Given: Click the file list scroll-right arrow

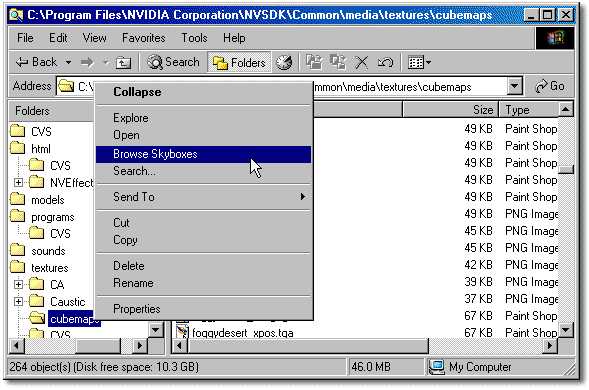Looking at the screenshot, I should pos(550,345).
